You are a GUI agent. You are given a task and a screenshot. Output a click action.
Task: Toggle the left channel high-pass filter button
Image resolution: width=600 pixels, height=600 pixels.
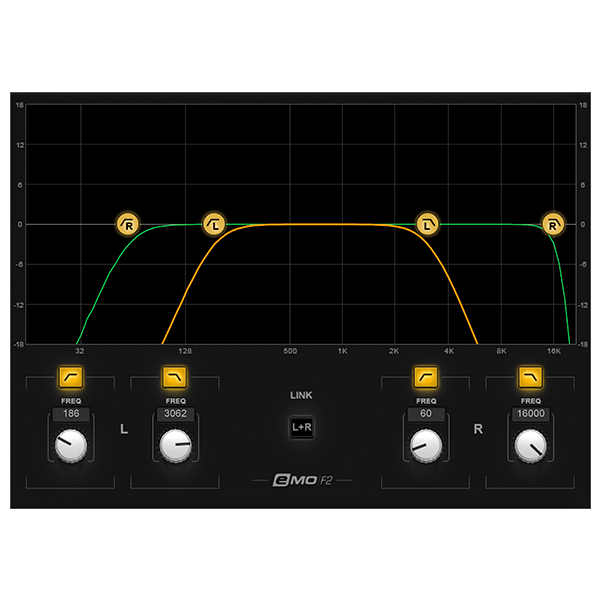[70, 377]
